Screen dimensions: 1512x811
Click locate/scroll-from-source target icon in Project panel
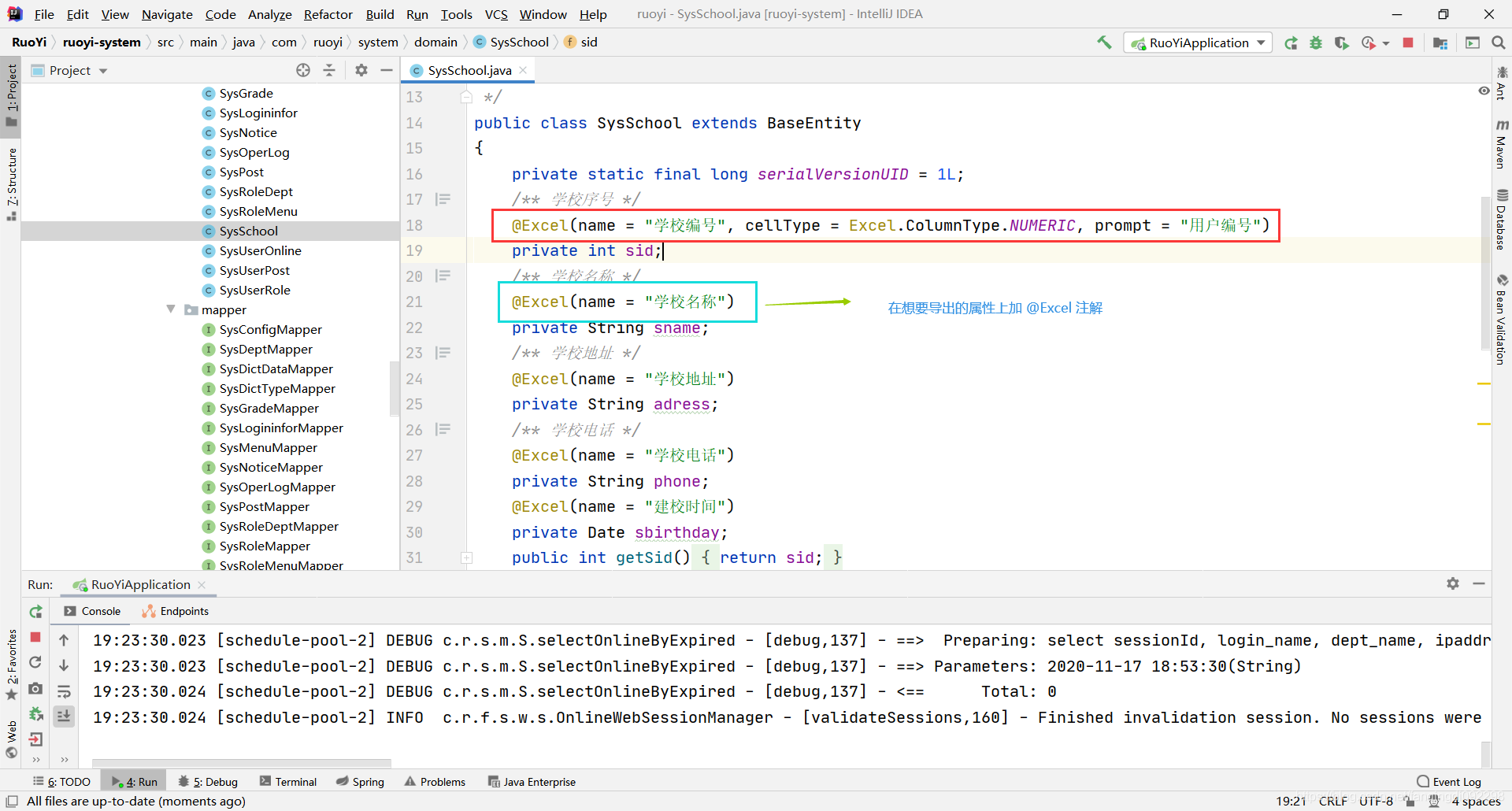[x=303, y=70]
